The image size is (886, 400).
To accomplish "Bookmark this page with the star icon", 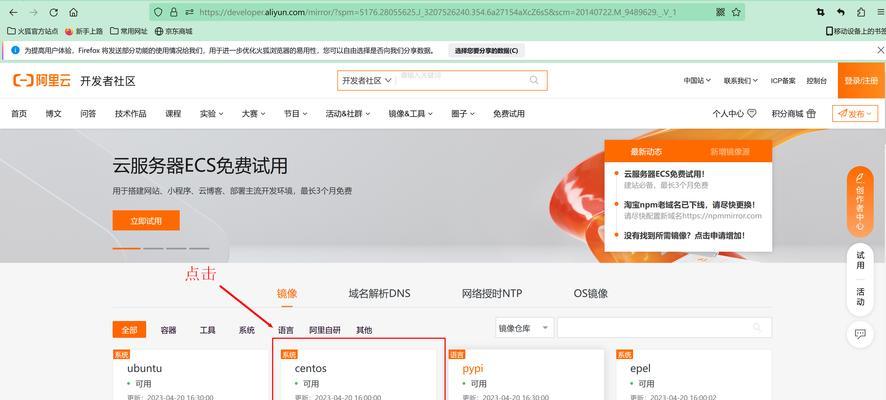I will (736, 12).
